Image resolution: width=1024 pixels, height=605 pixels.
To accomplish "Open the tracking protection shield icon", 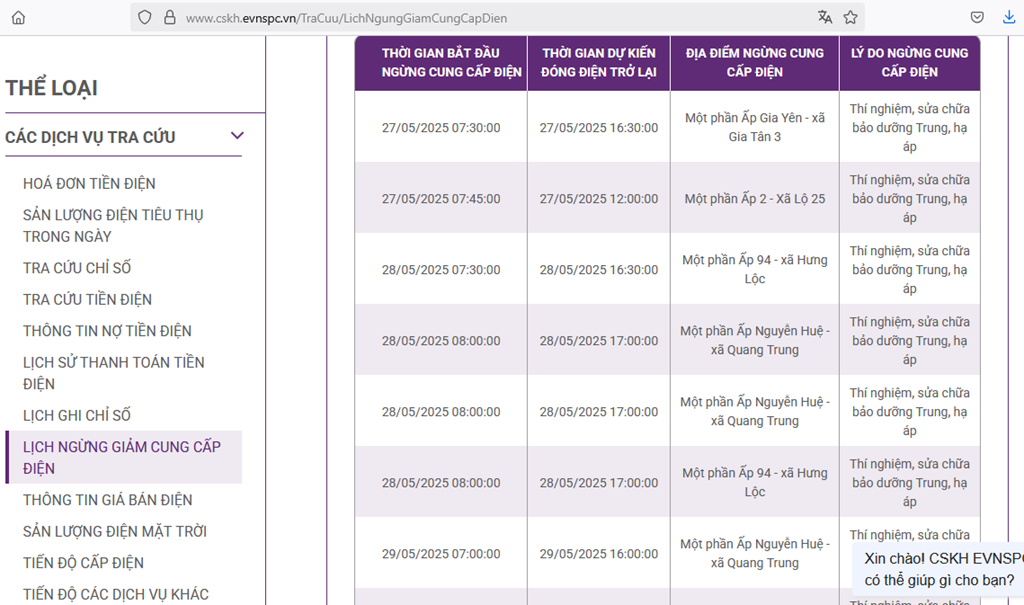I will [145, 17].
